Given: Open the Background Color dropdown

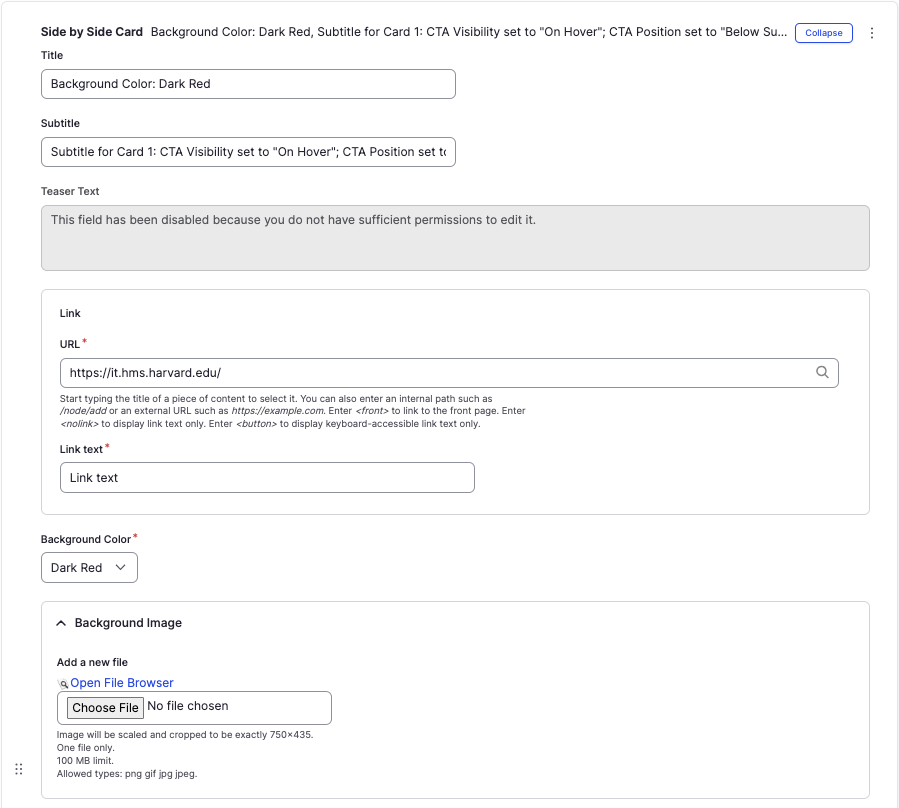Looking at the screenshot, I should (x=89, y=567).
